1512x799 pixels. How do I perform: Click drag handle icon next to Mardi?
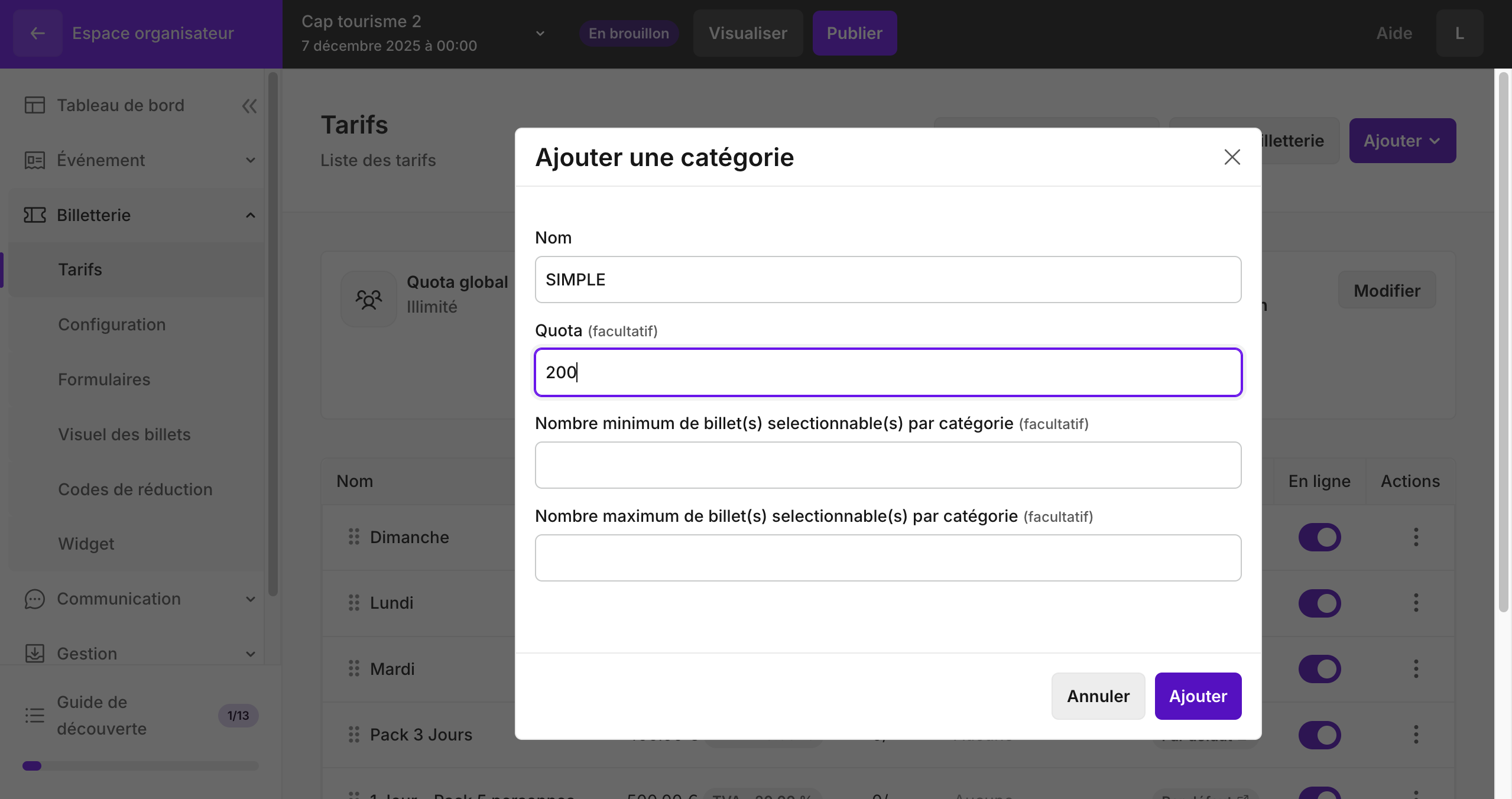(x=354, y=668)
